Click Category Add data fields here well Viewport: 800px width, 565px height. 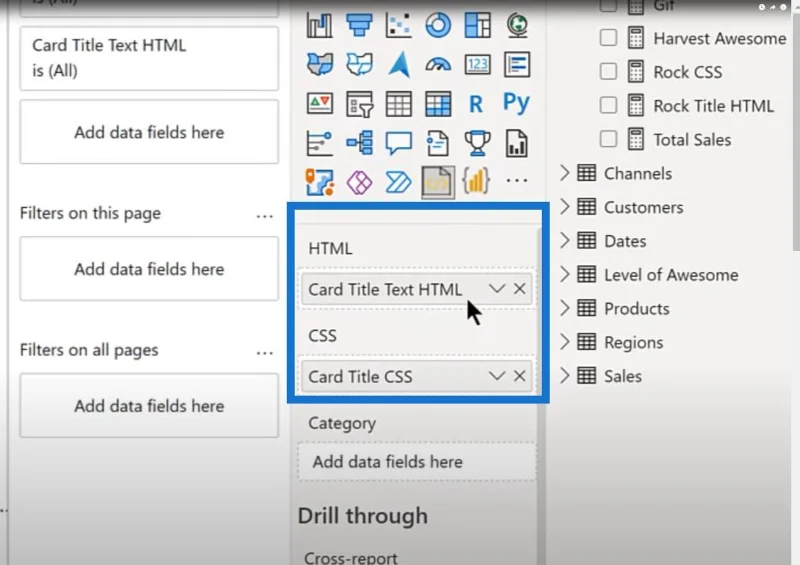point(416,462)
